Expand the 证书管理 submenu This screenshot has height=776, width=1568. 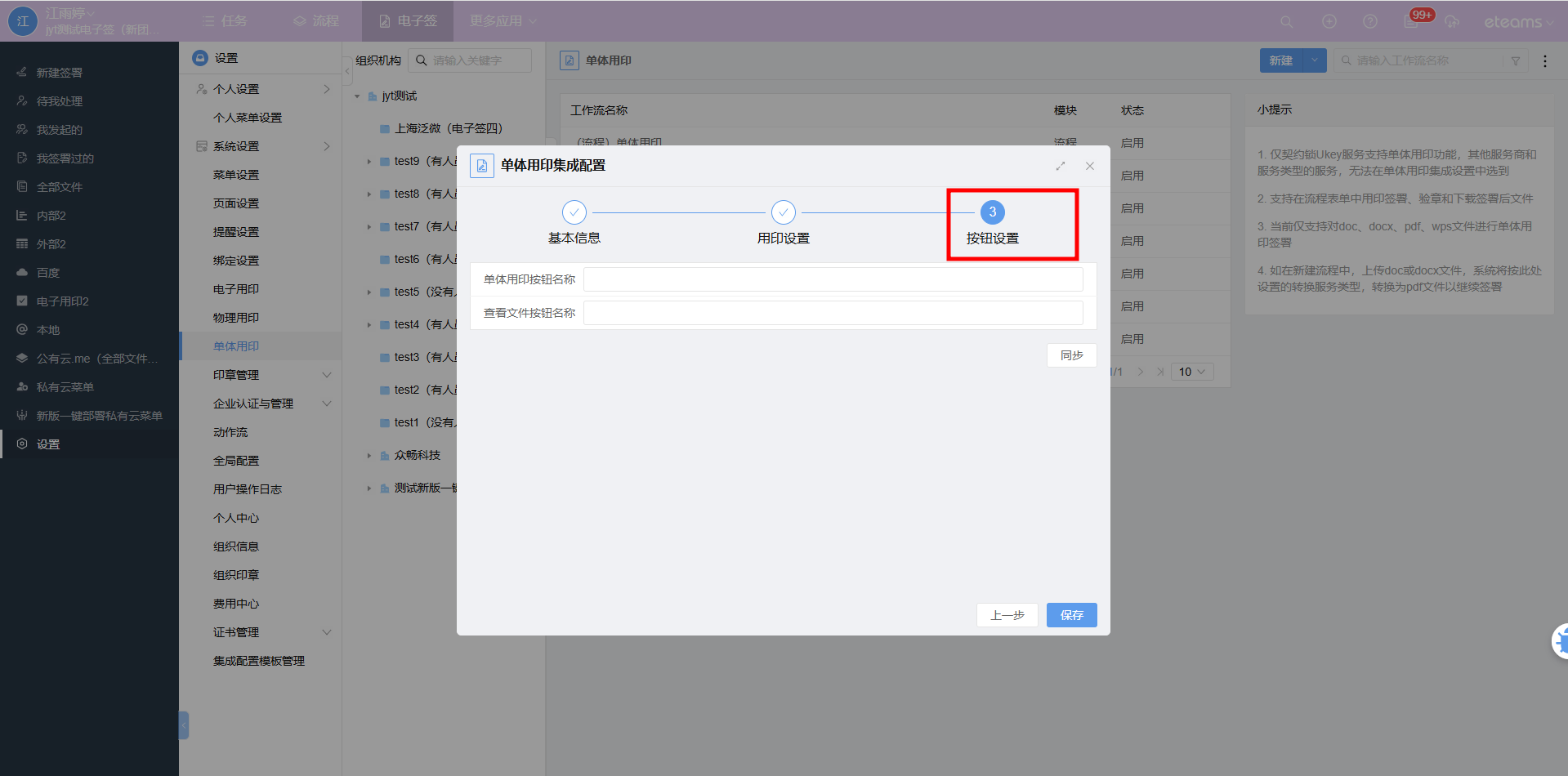tap(327, 632)
